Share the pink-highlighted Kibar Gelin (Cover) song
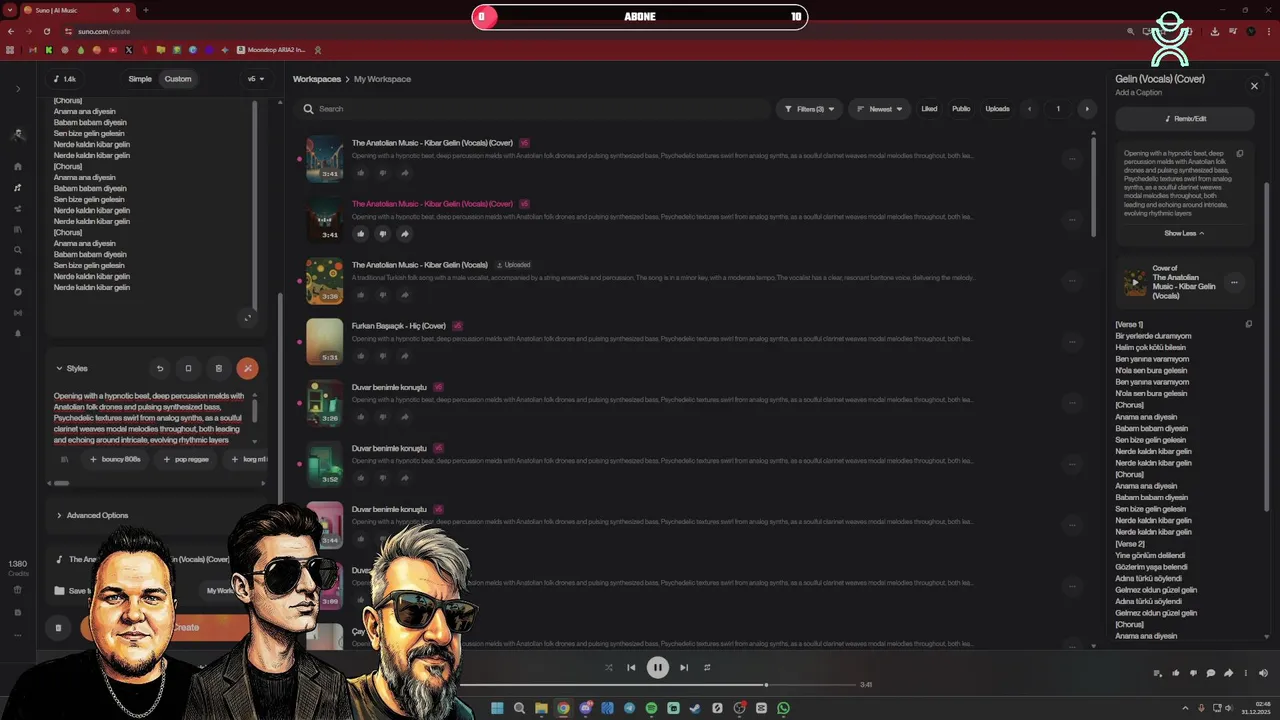The image size is (1280, 720). pyautogui.click(x=405, y=234)
